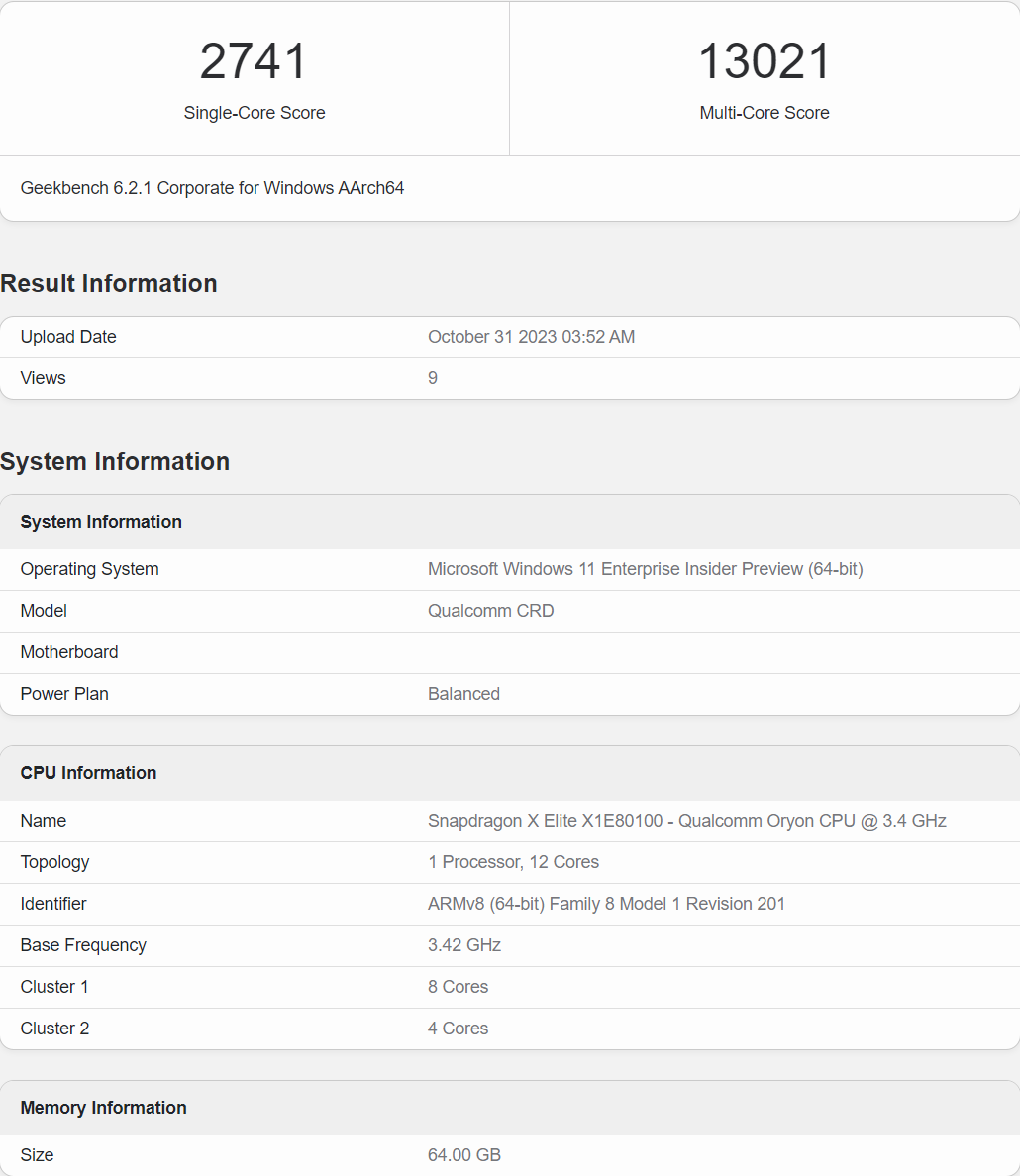Click the Cluster 1 value 8 Cores
Screen dimensions: 1020x1176
point(458,987)
